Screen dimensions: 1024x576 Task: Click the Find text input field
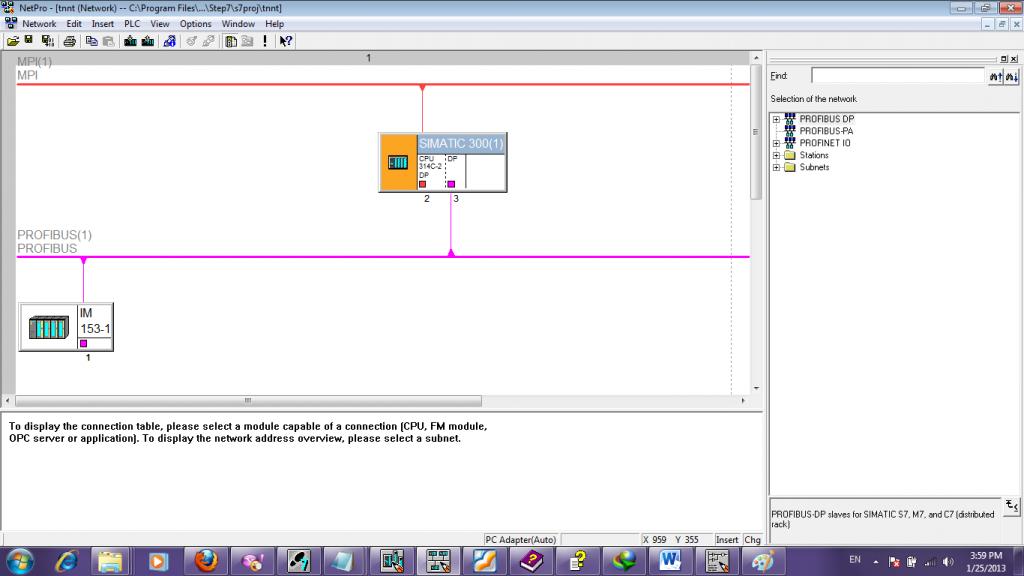(x=897, y=76)
